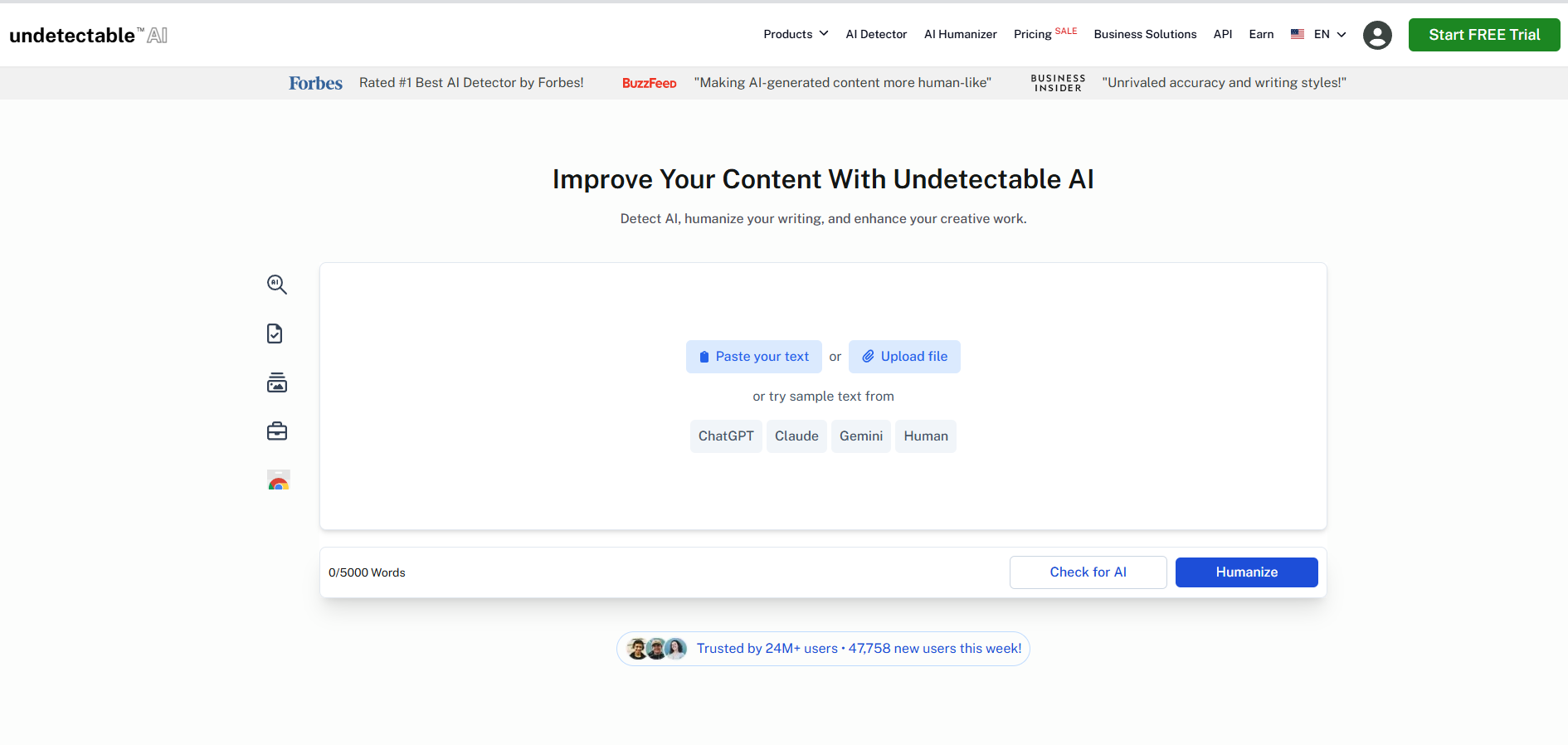Load the Claude sample text
Viewport: 1568px width, 745px height.
(x=796, y=436)
